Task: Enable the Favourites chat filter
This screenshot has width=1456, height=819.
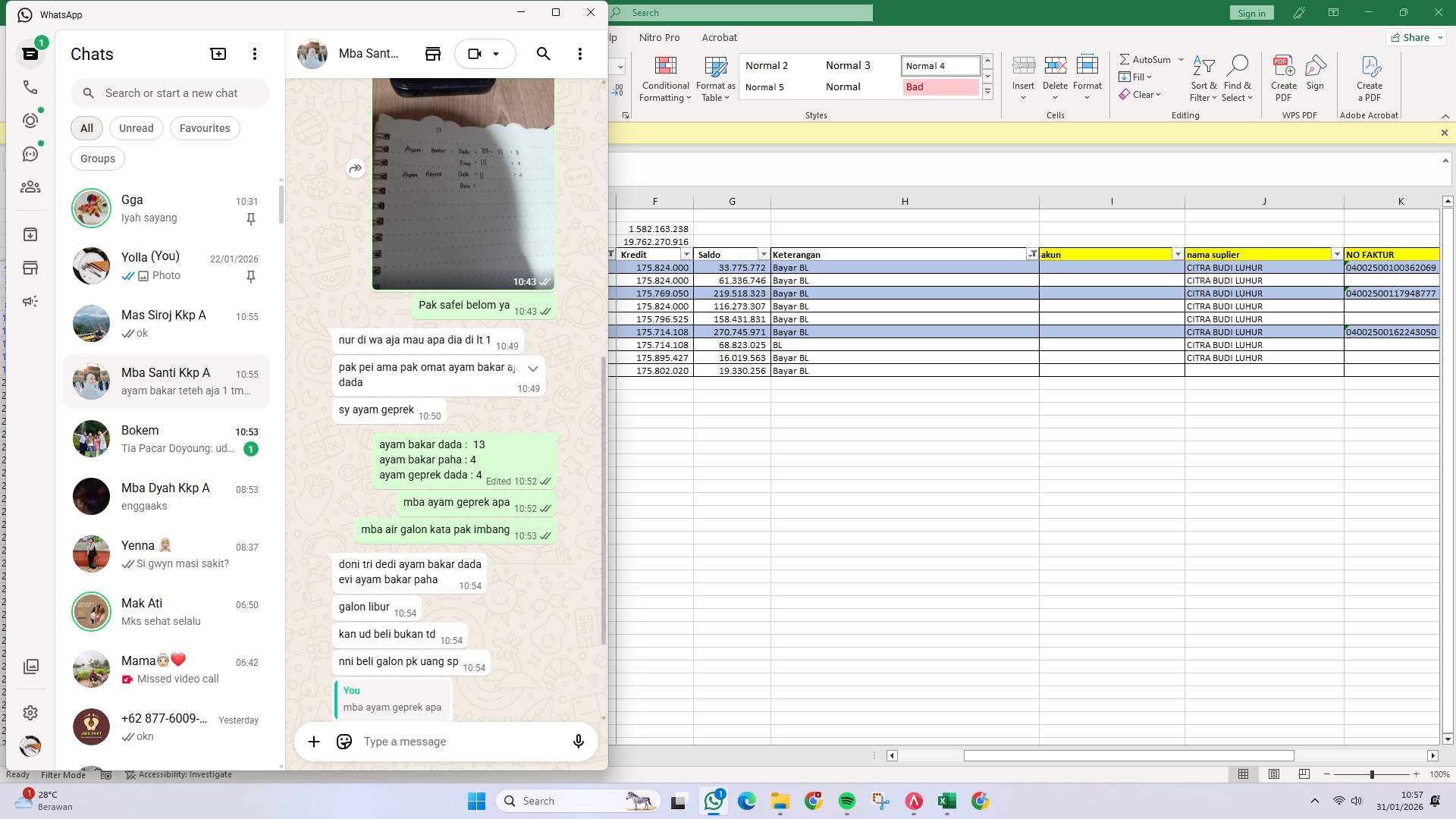Action: [205, 127]
